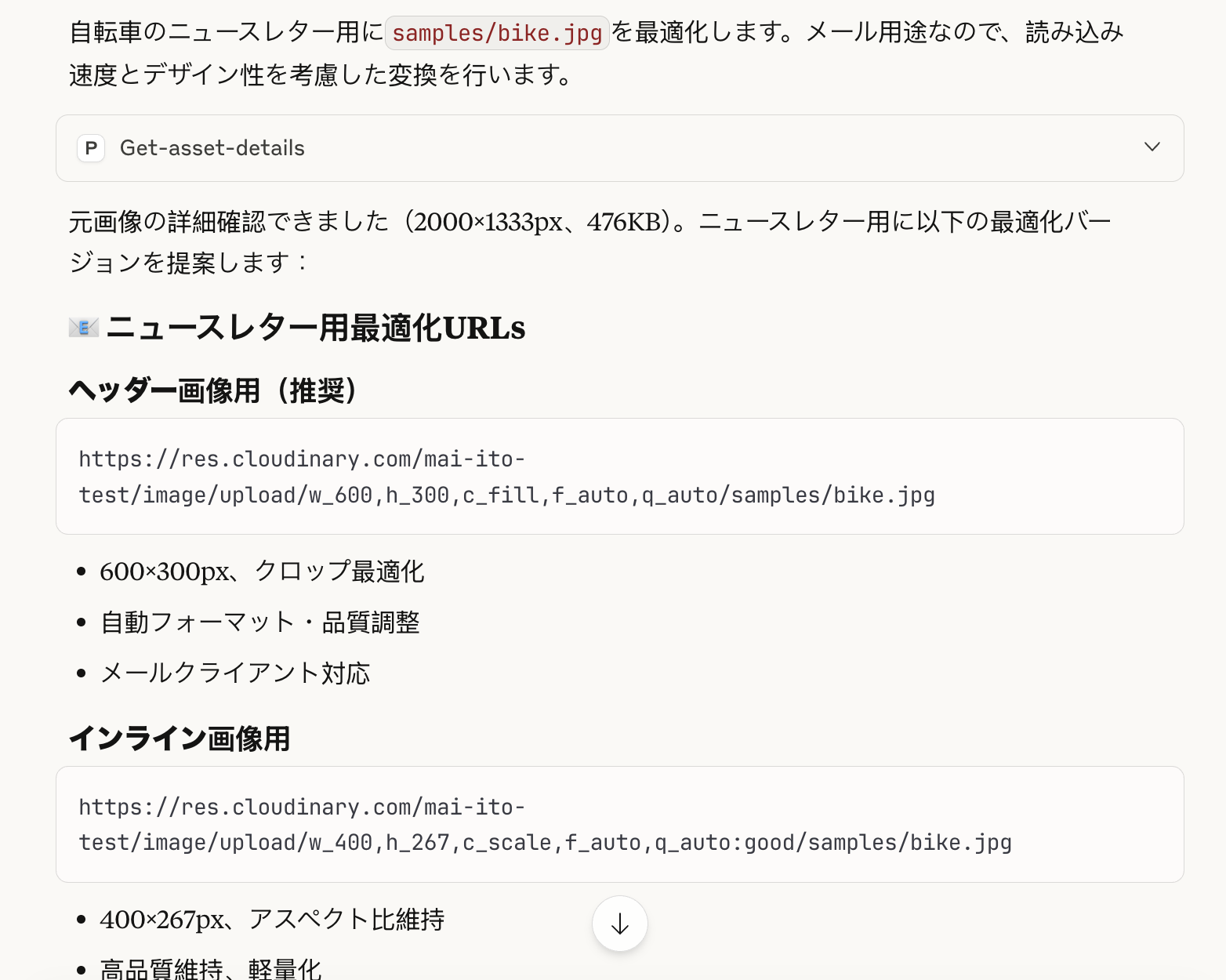The width and height of the screenshot is (1226, 980).
Task: Click the メールクライアント対応 bullet item
Action: (x=235, y=673)
